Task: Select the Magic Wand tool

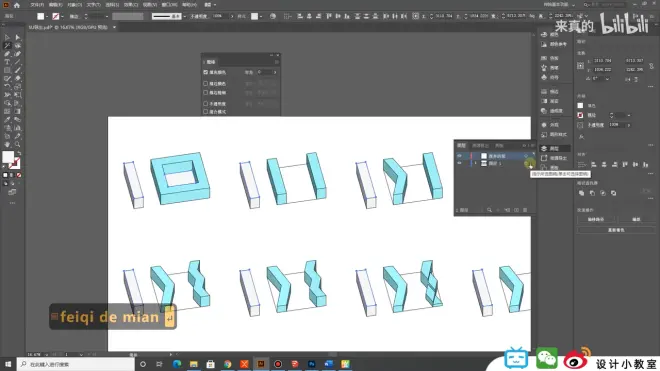Action: click(x=7, y=45)
